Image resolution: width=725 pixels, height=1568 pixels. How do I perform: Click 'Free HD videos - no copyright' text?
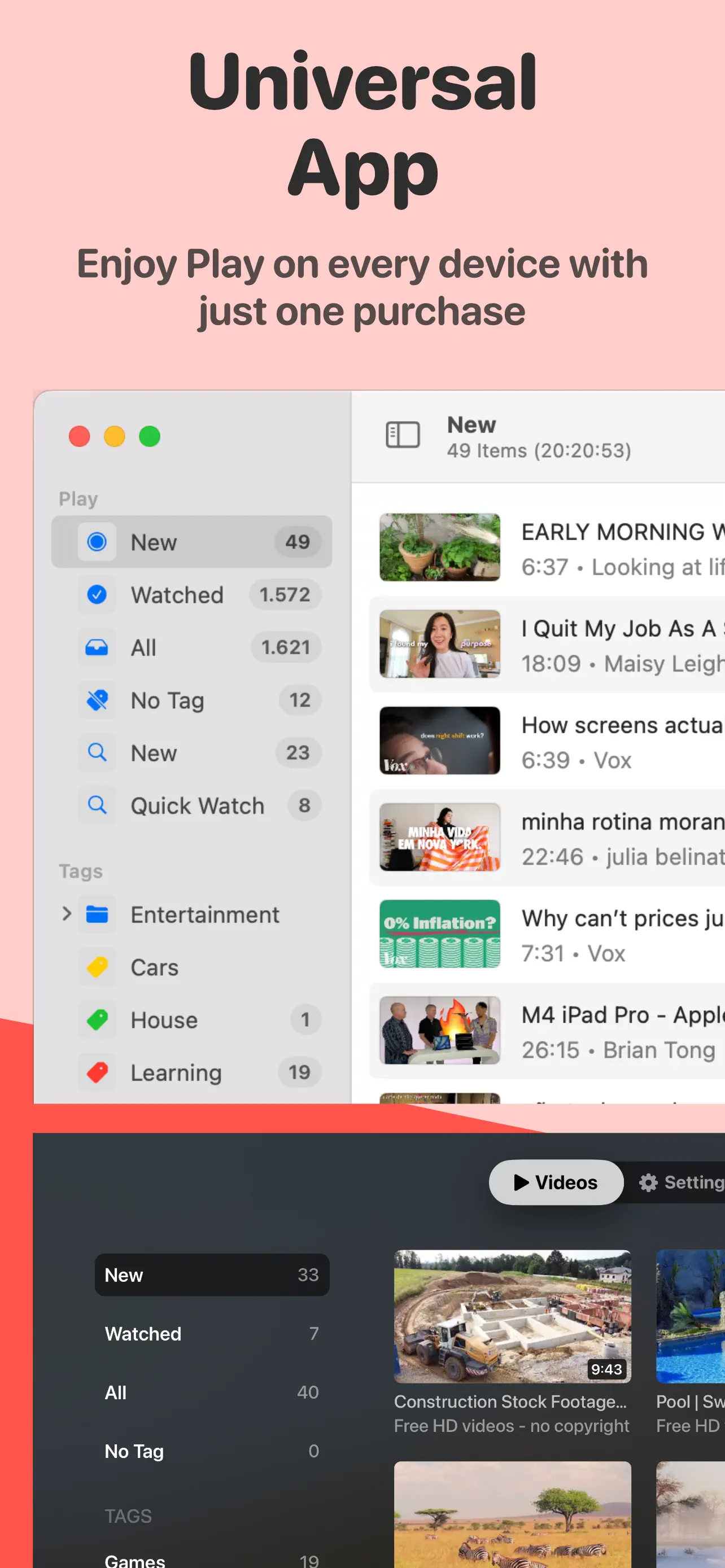pyautogui.click(x=512, y=1426)
